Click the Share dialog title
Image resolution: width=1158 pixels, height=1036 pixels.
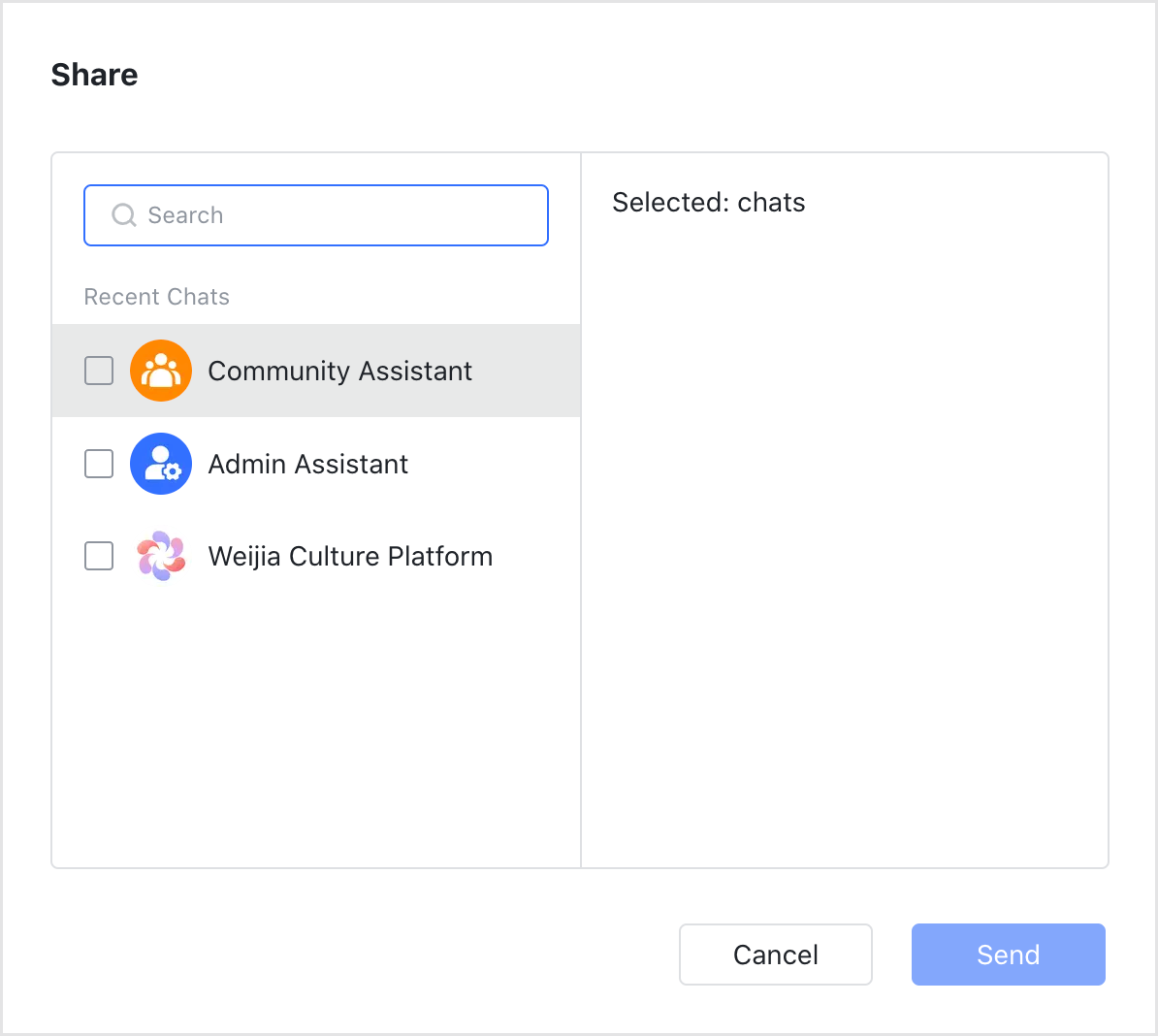[94, 75]
